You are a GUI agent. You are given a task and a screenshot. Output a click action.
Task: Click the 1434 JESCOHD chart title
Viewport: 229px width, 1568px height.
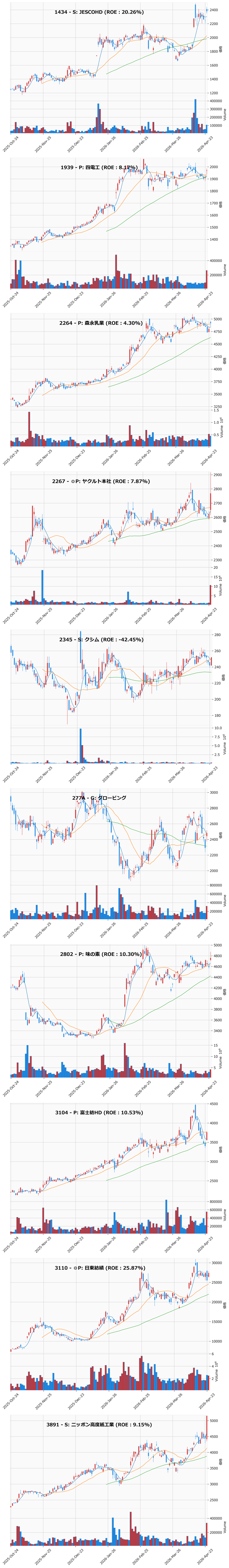(99, 12)
